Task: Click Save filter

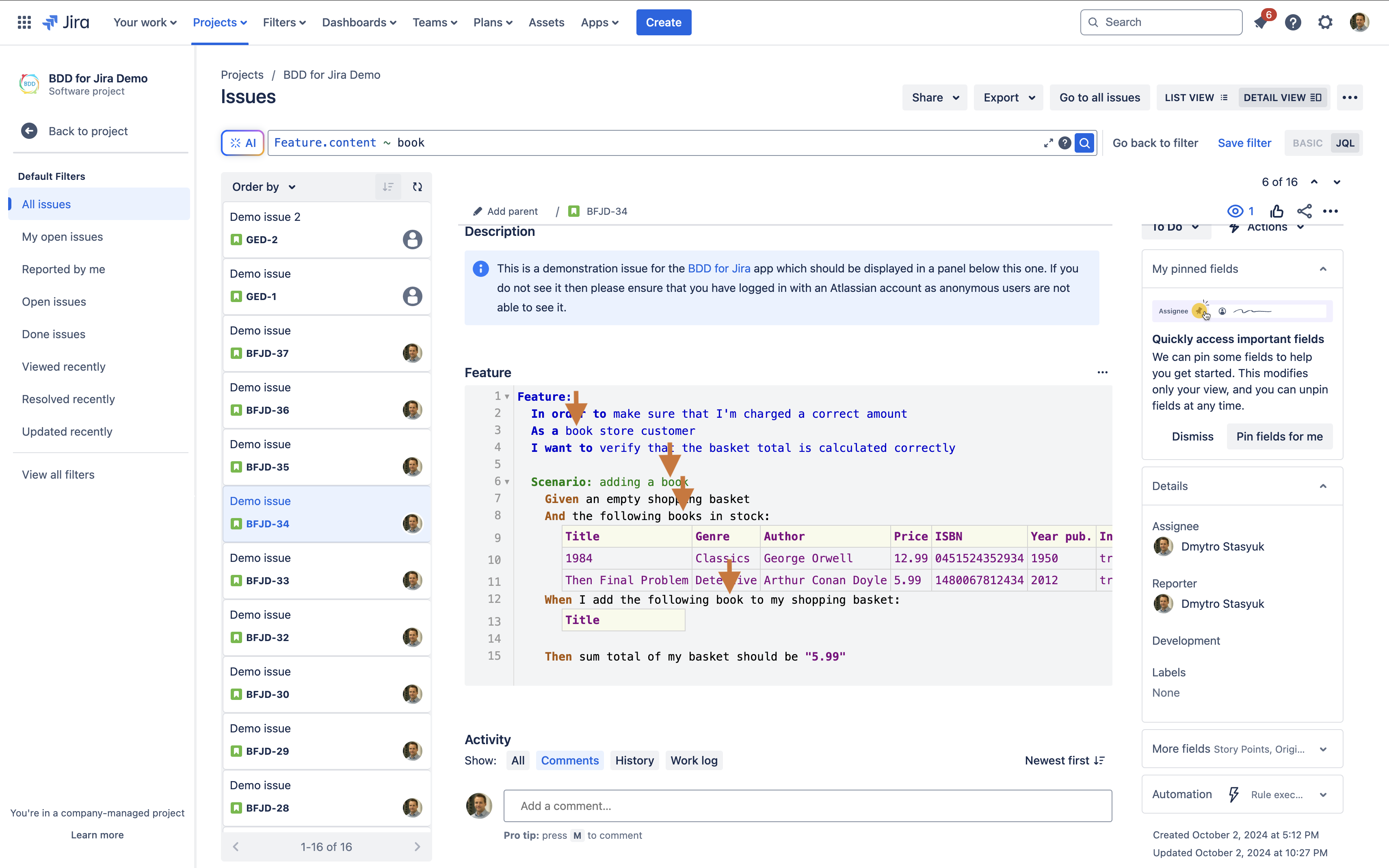Action: point(1244,143)
